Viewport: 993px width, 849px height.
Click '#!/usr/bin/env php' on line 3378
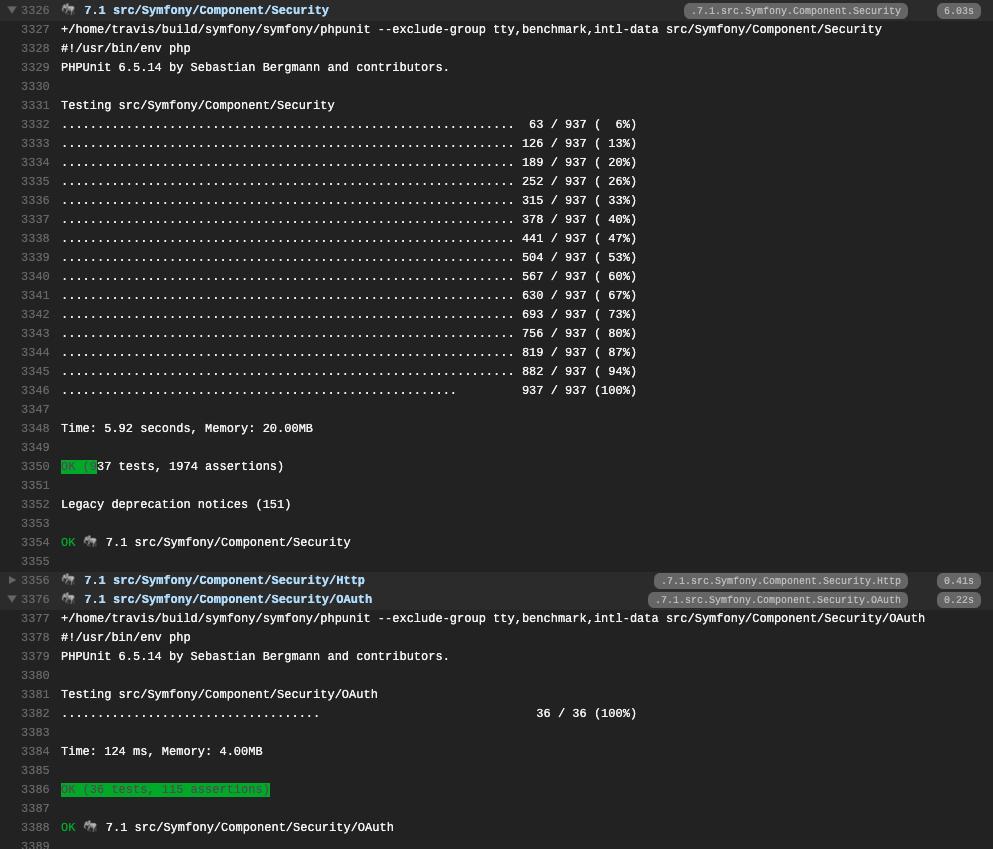(x=125, y=637)
